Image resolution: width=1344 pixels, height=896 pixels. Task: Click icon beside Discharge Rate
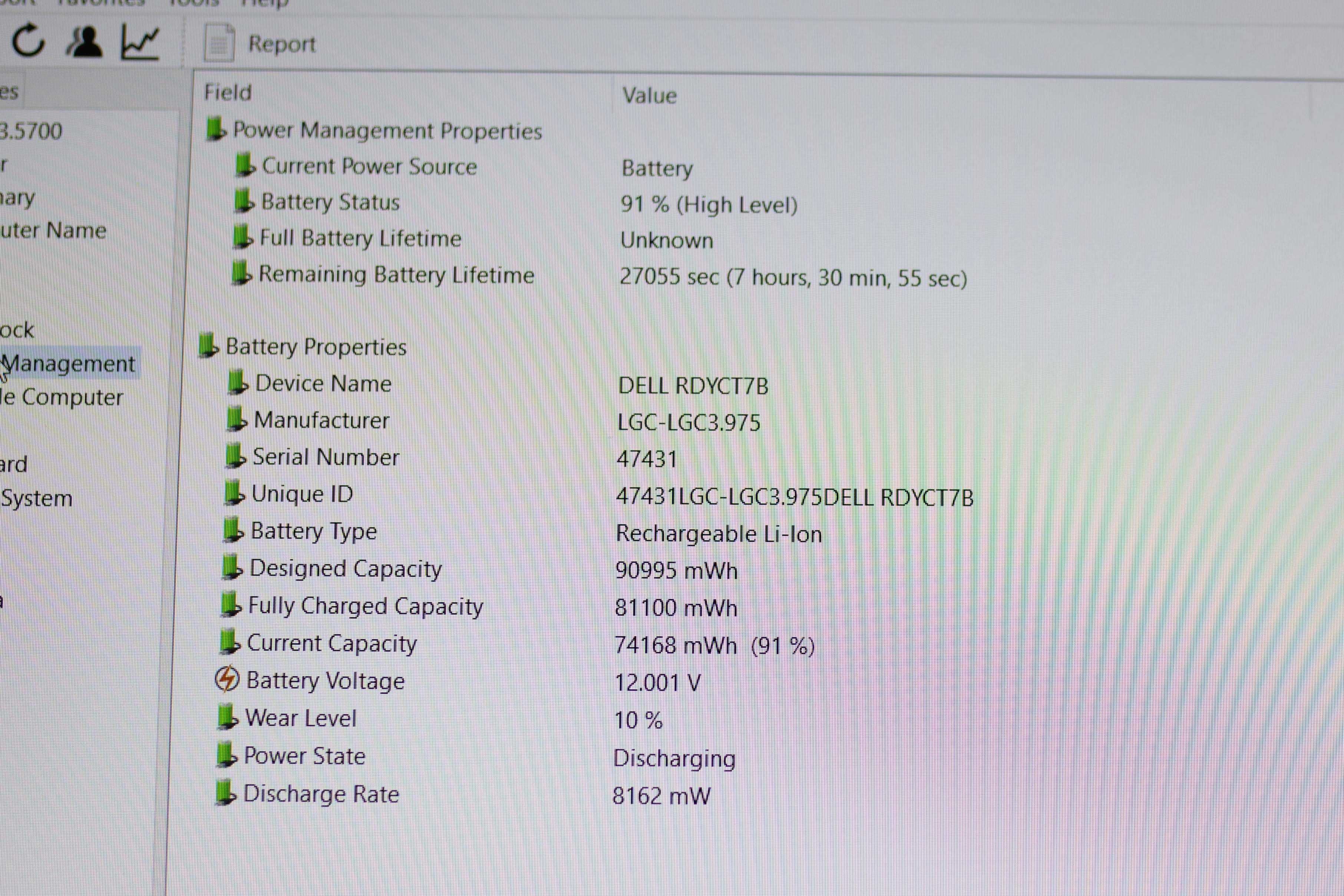click(x=225, y=793)
